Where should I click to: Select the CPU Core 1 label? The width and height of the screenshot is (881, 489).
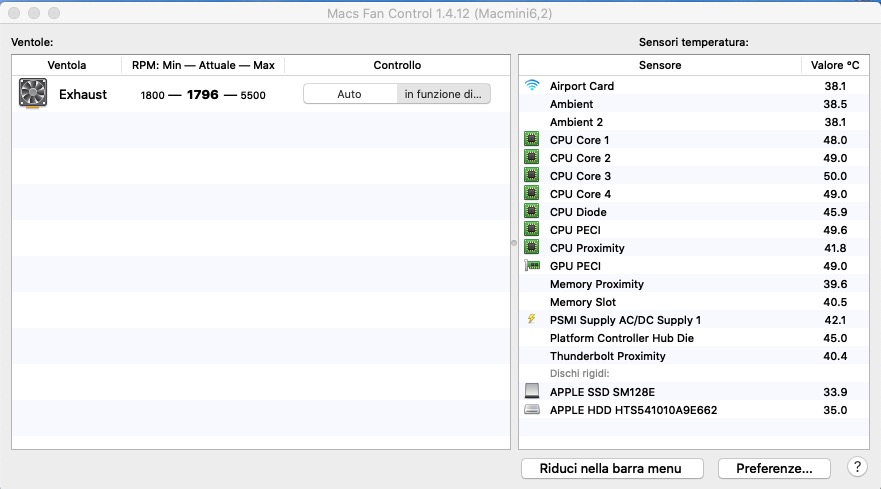(579, 140)
